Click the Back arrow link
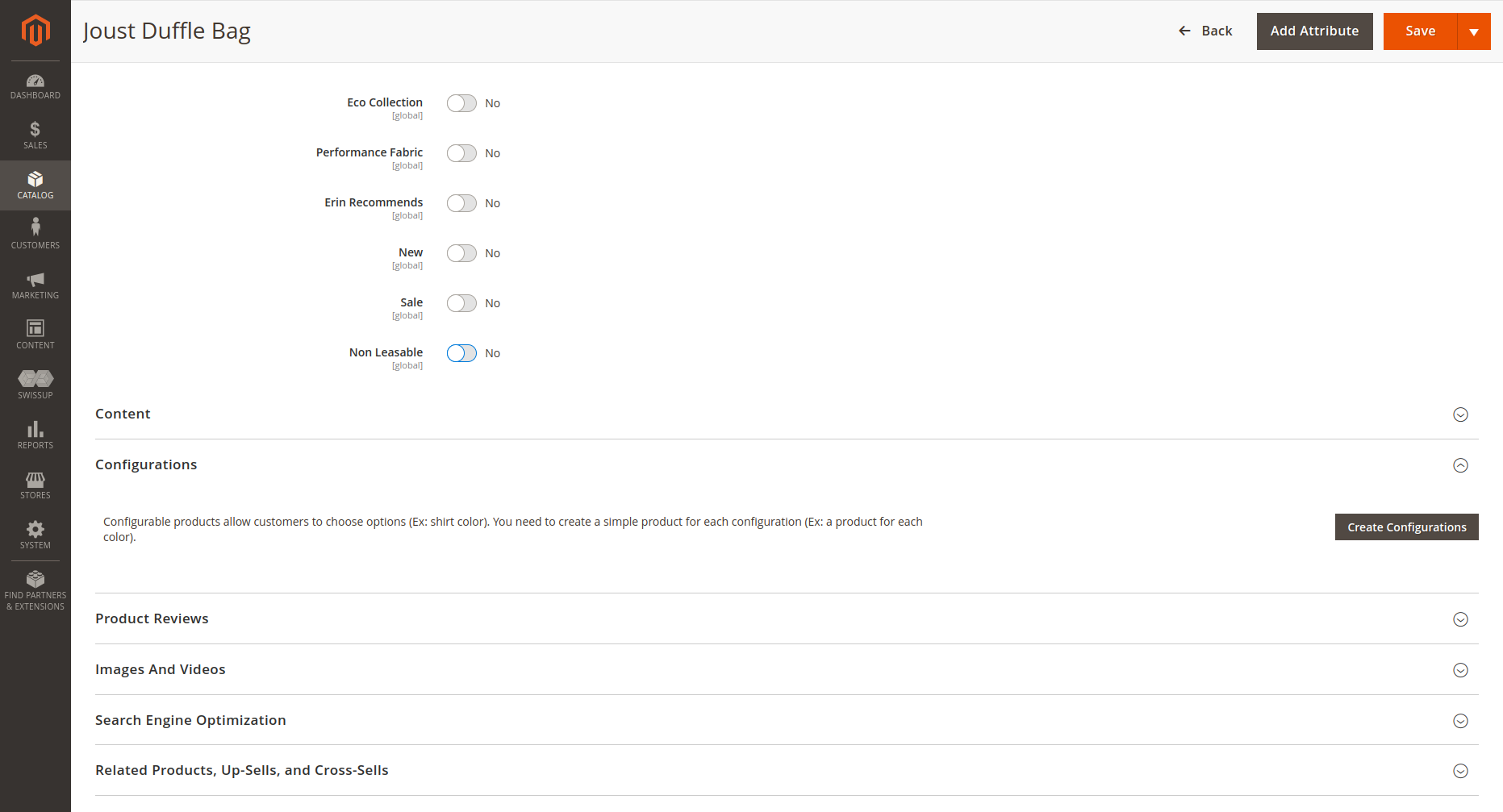The width and height of the screenshot is (1503, 812). 1205,31
